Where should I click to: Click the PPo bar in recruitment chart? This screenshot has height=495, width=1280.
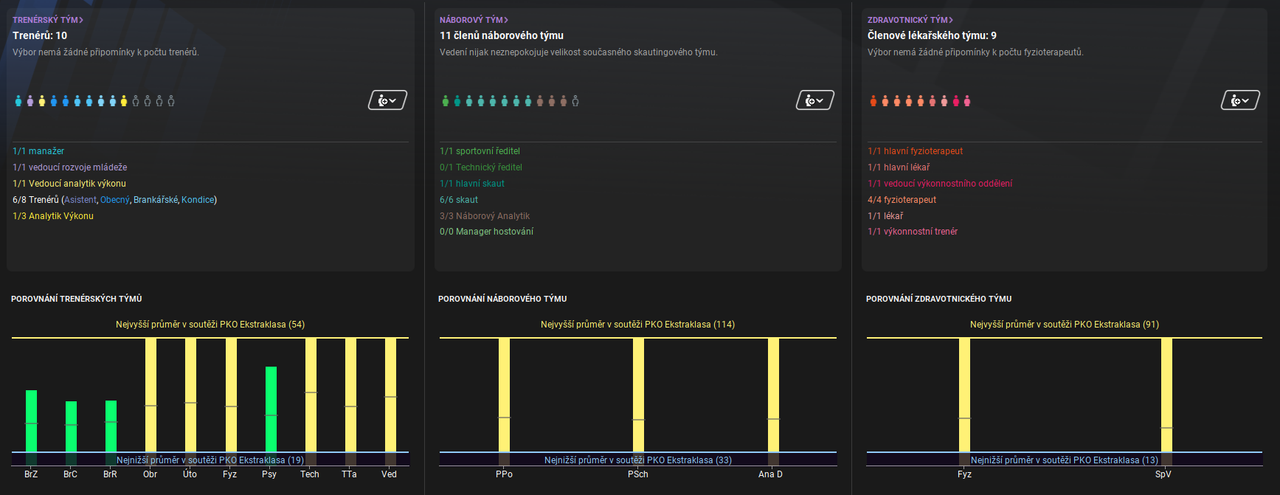point(504,401)
